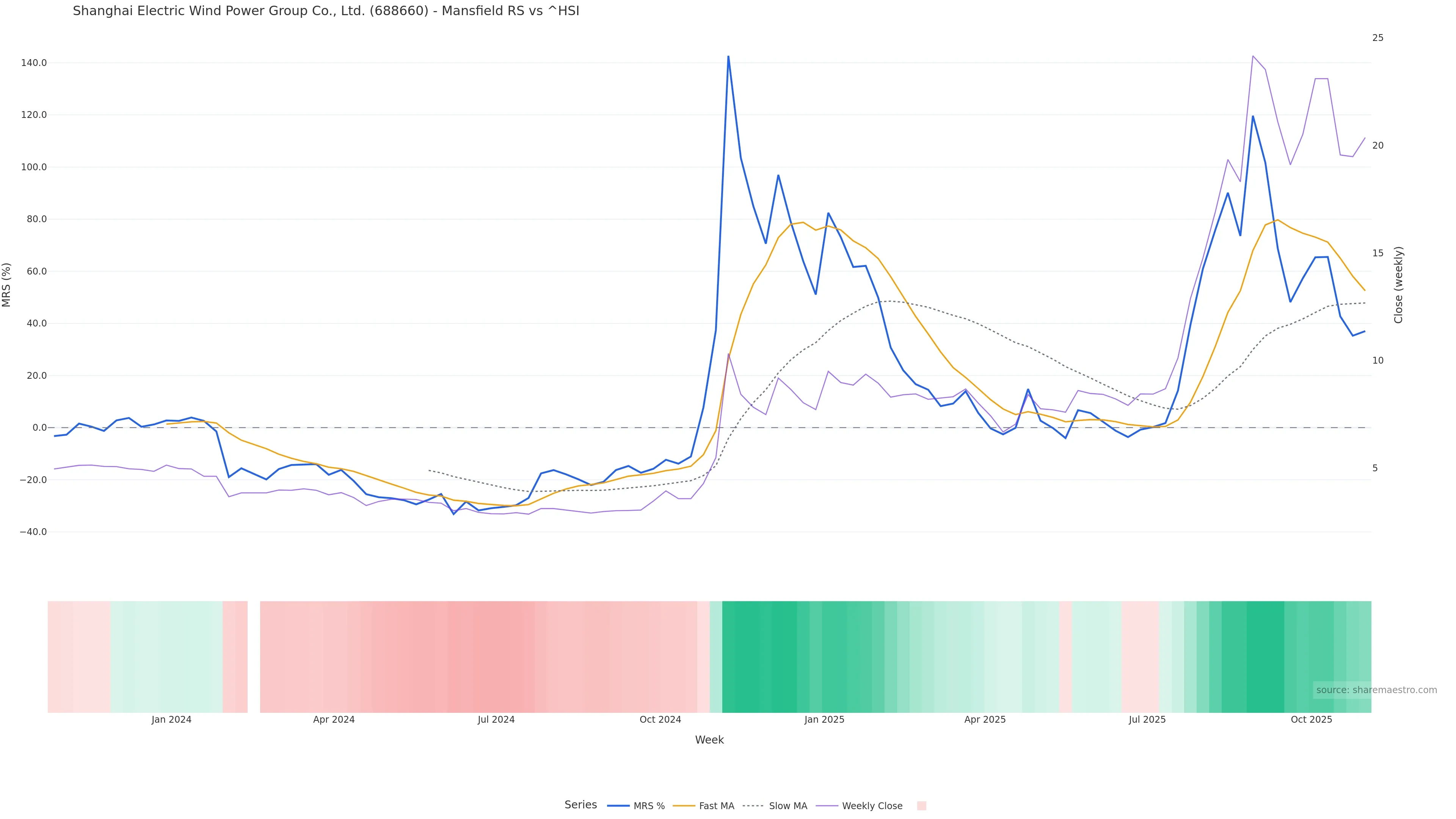This screenshot has height=819, width=1456.
Task: Click the Jul 2025 x-axis tick label
Action: coord(1147,720)
